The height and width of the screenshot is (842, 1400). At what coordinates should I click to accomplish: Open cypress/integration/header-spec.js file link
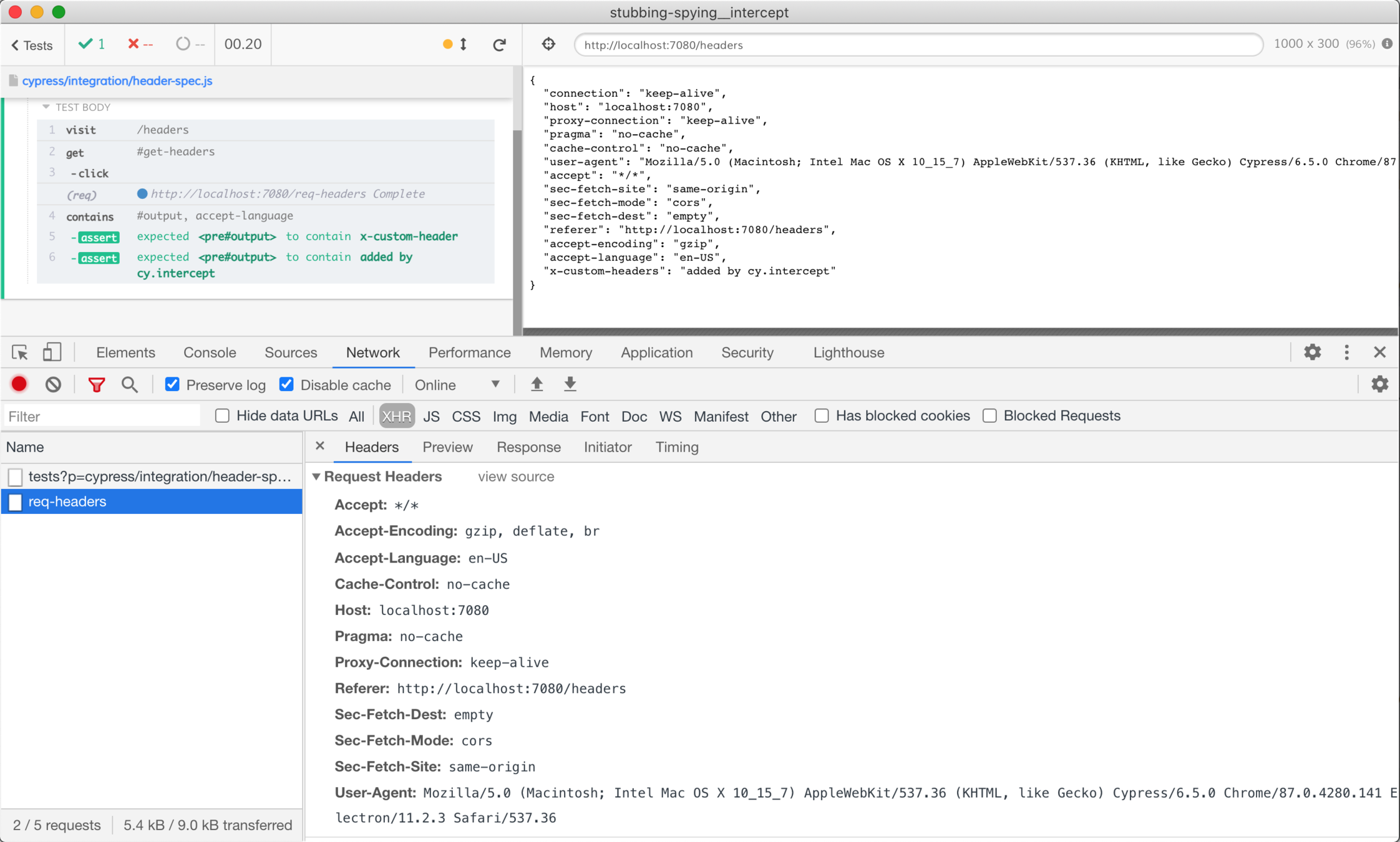pos(117,80)
